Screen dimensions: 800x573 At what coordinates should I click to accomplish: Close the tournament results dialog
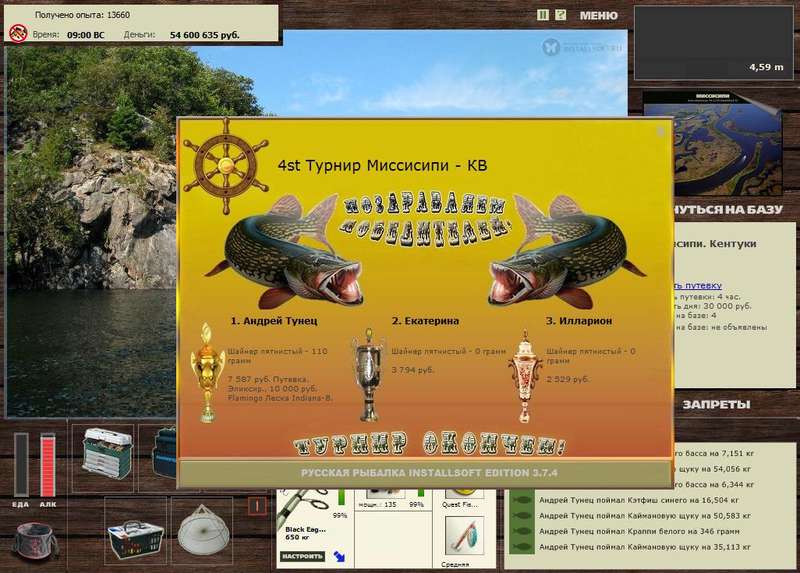coord(661,131)
